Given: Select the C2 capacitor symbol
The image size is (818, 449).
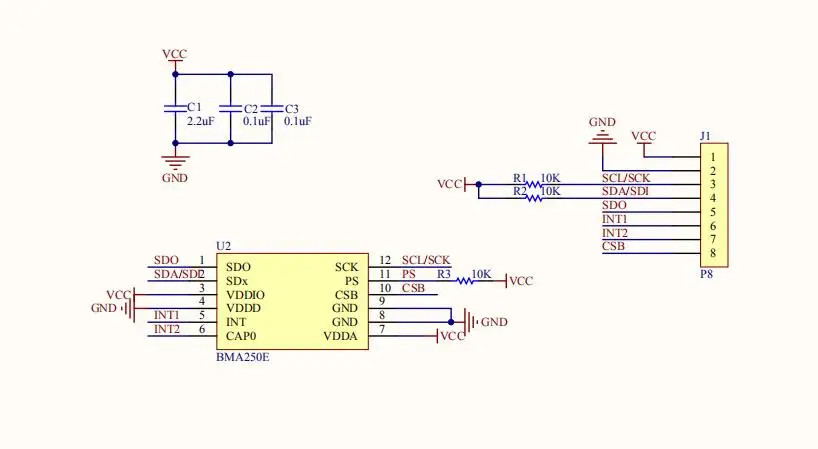Looking at the screenshot, I should click(x=230, y=108).
